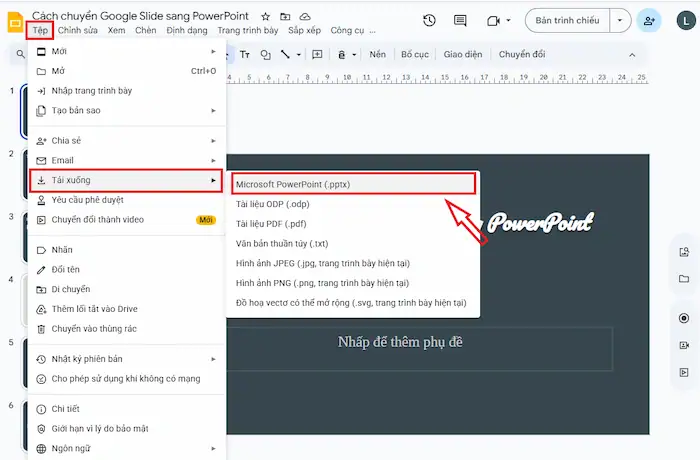The image size is (700, 460).
Task: Click the 'Giao diện' toolbar button
Action: point(462,54)
